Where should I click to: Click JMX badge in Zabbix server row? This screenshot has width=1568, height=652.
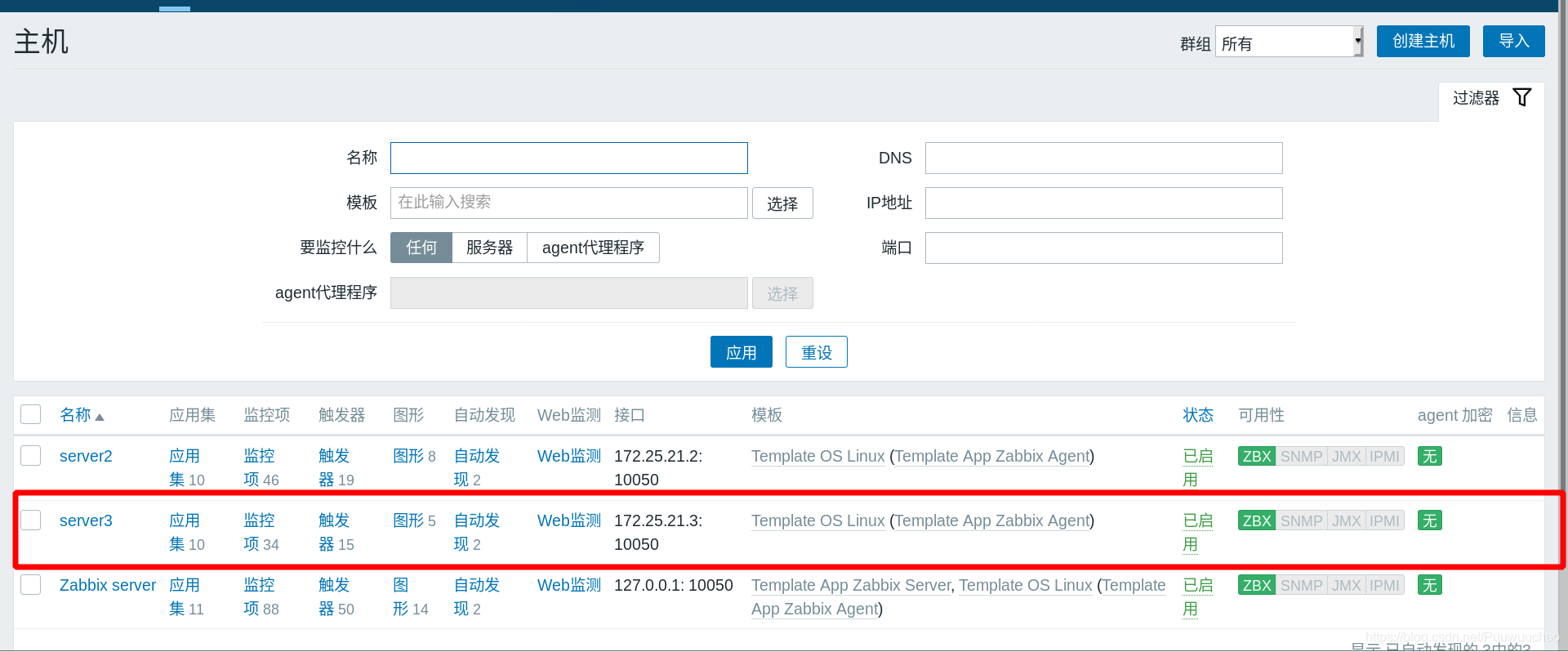pyautogui.click(x=1346, y=585)
